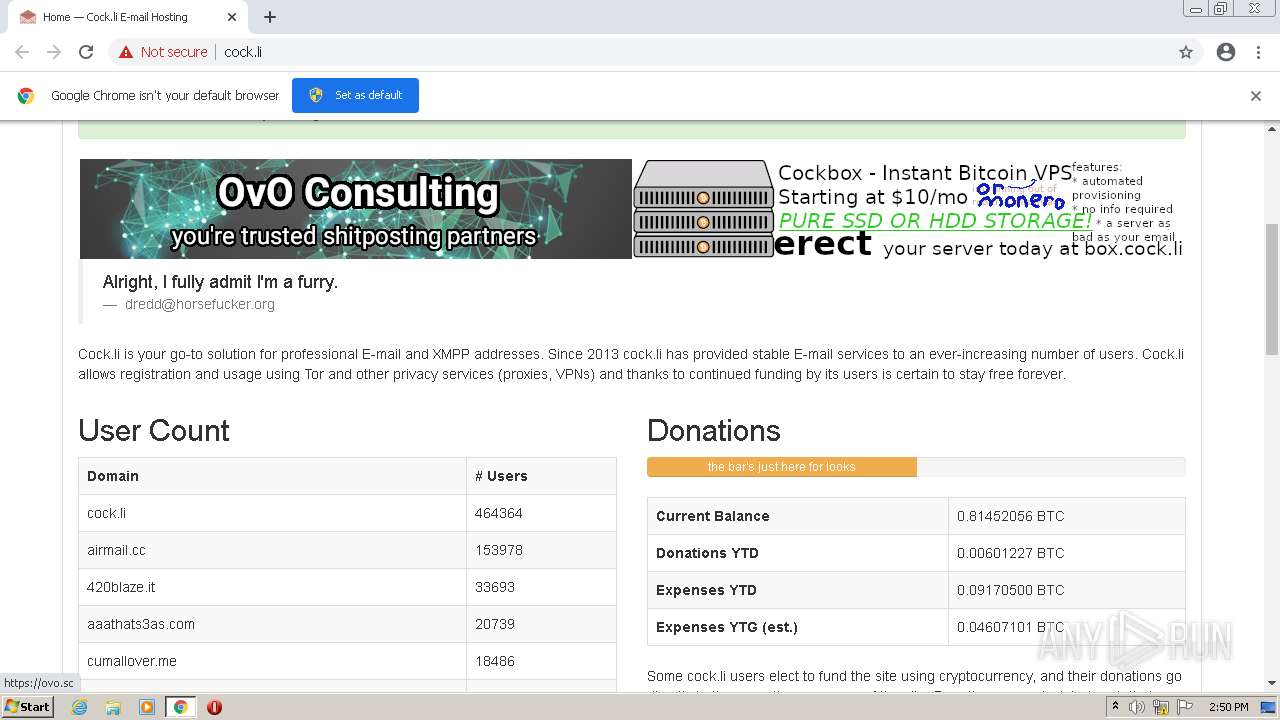Open the Chrome profile avatar menu

pyautogui.click(x=1226, y=52)
